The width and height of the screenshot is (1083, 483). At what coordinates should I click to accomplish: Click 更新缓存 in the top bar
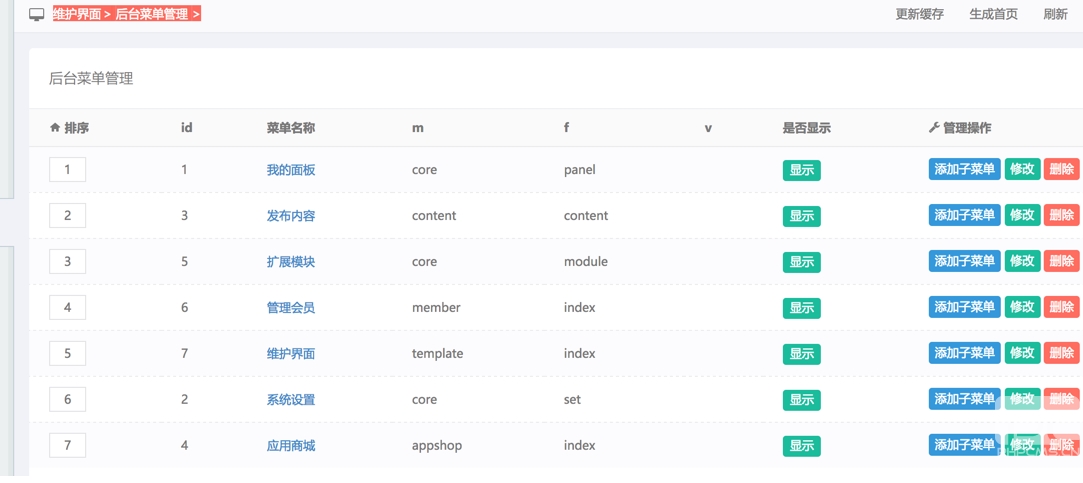919,15
